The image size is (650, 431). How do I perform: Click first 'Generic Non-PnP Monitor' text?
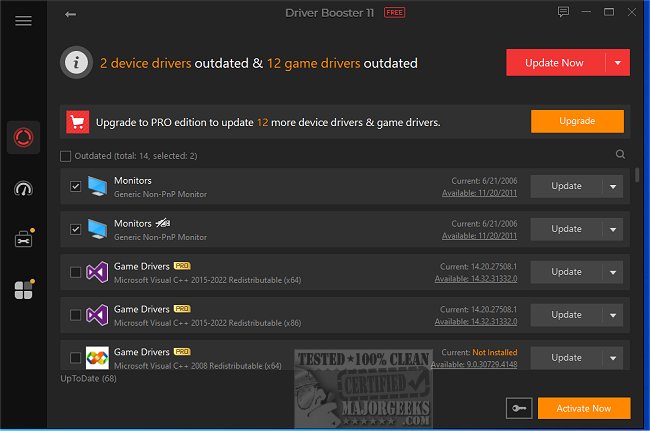pos(160,194)
